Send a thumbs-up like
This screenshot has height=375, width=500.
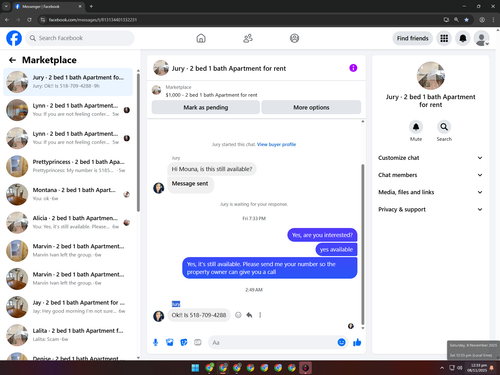[357, 342]
